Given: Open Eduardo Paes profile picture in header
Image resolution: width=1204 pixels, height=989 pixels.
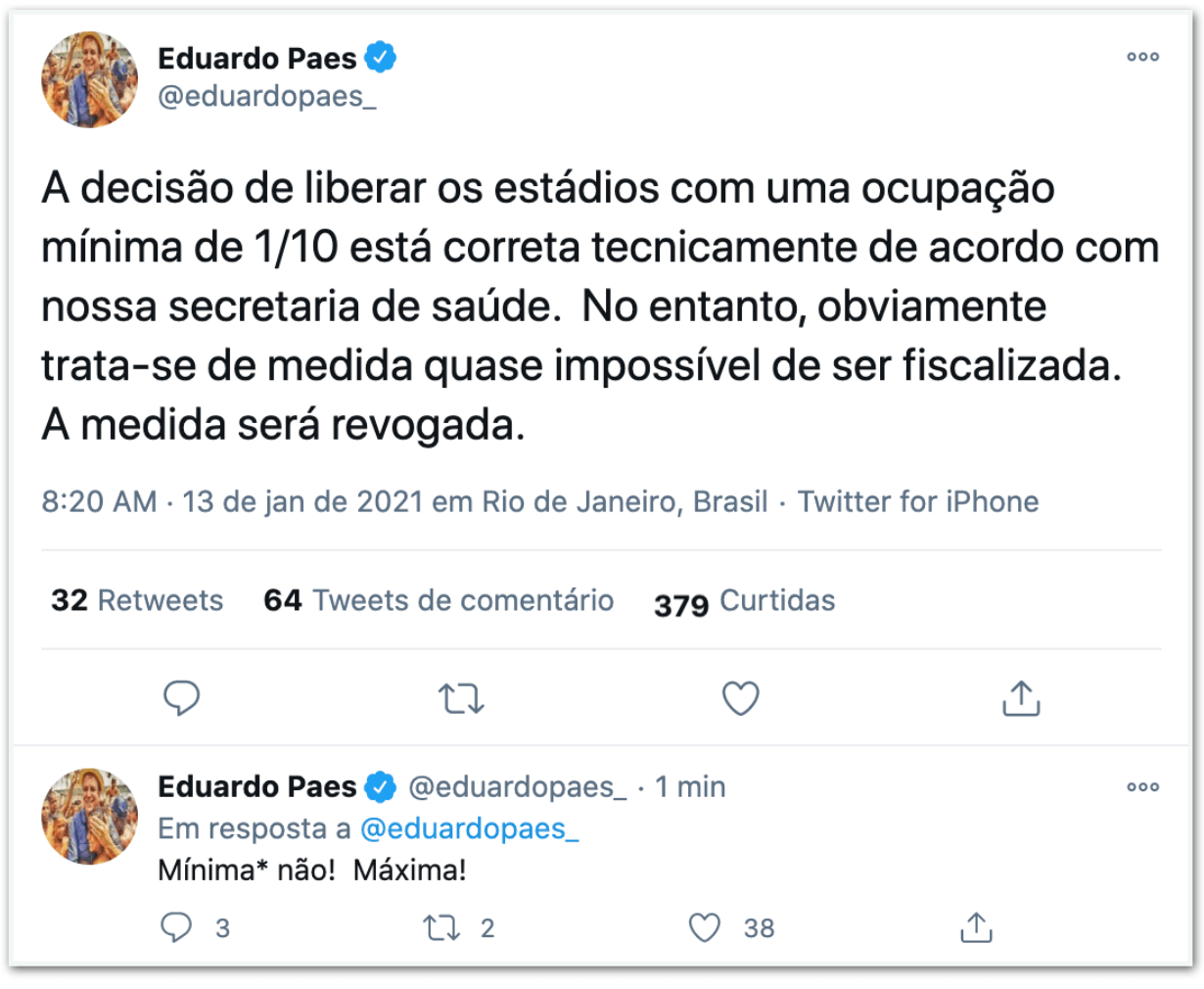Looking at the screenshot, I should 90,80.
